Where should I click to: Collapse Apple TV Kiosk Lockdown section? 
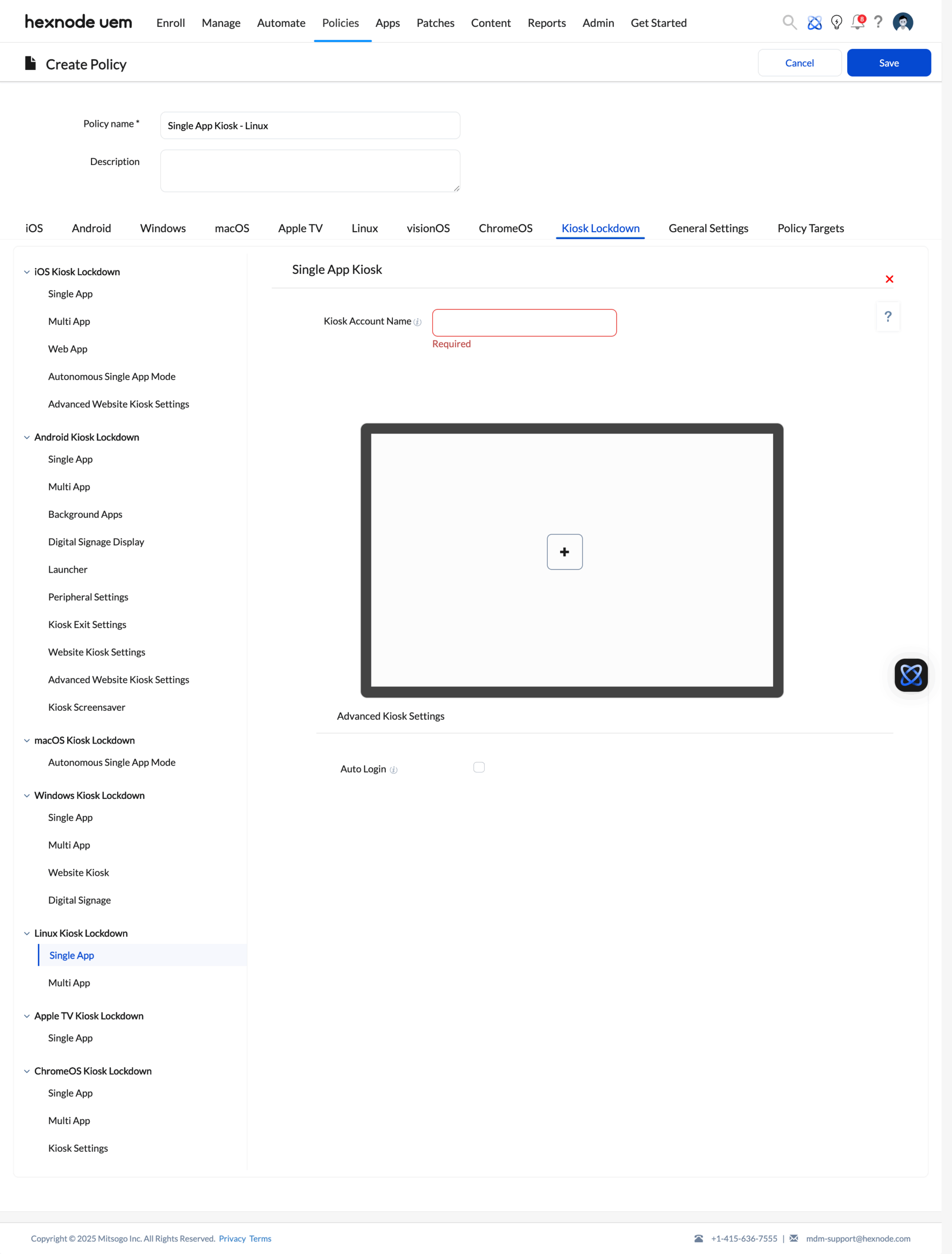(x=26, y=1016)
